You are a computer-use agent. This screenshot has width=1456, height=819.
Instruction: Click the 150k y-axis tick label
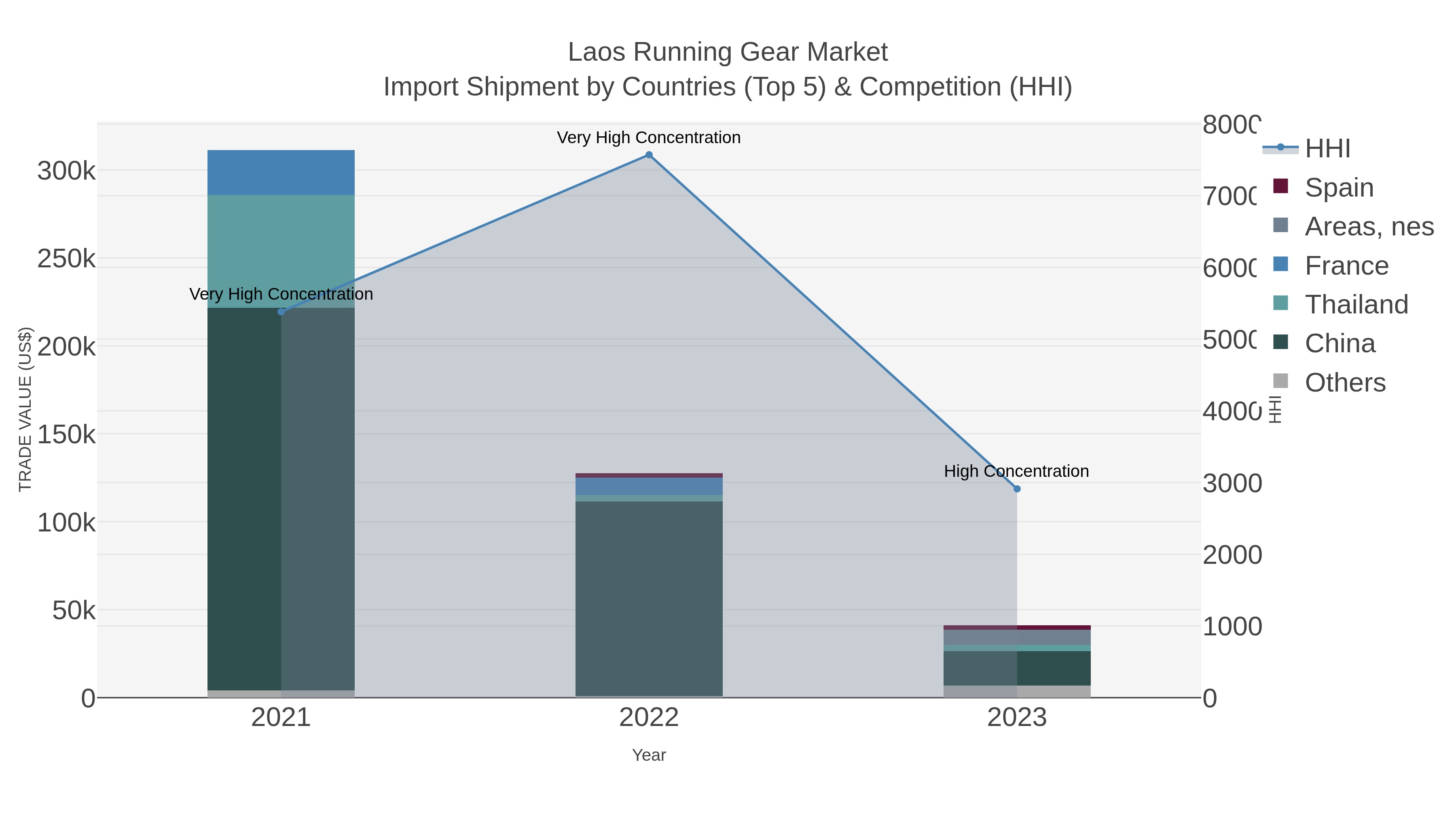click(67, 435)
